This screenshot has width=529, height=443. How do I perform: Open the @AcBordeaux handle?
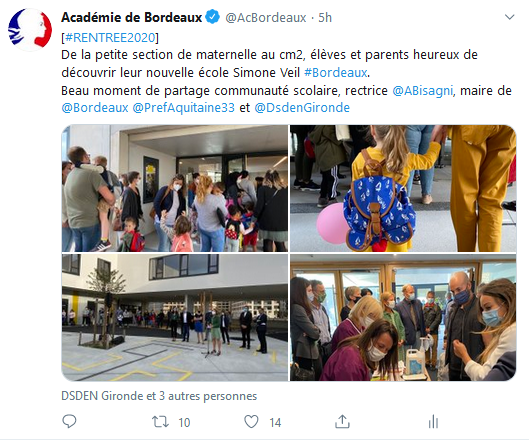coord(266,18)
